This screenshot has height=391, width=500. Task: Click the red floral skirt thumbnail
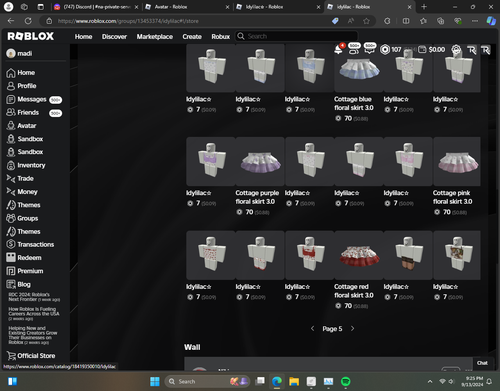pyautogui.click(x=359, y=255)
